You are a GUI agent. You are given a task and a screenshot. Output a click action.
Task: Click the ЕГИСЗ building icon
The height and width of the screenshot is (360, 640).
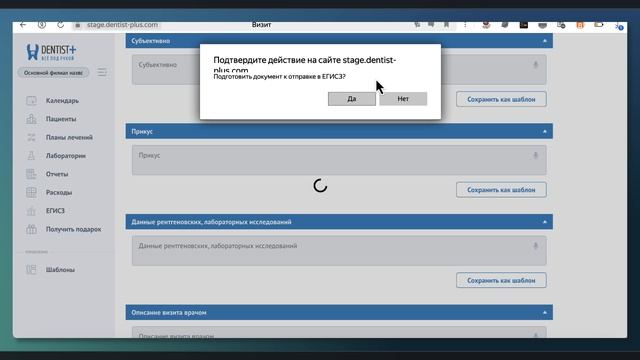click(31, 211)
